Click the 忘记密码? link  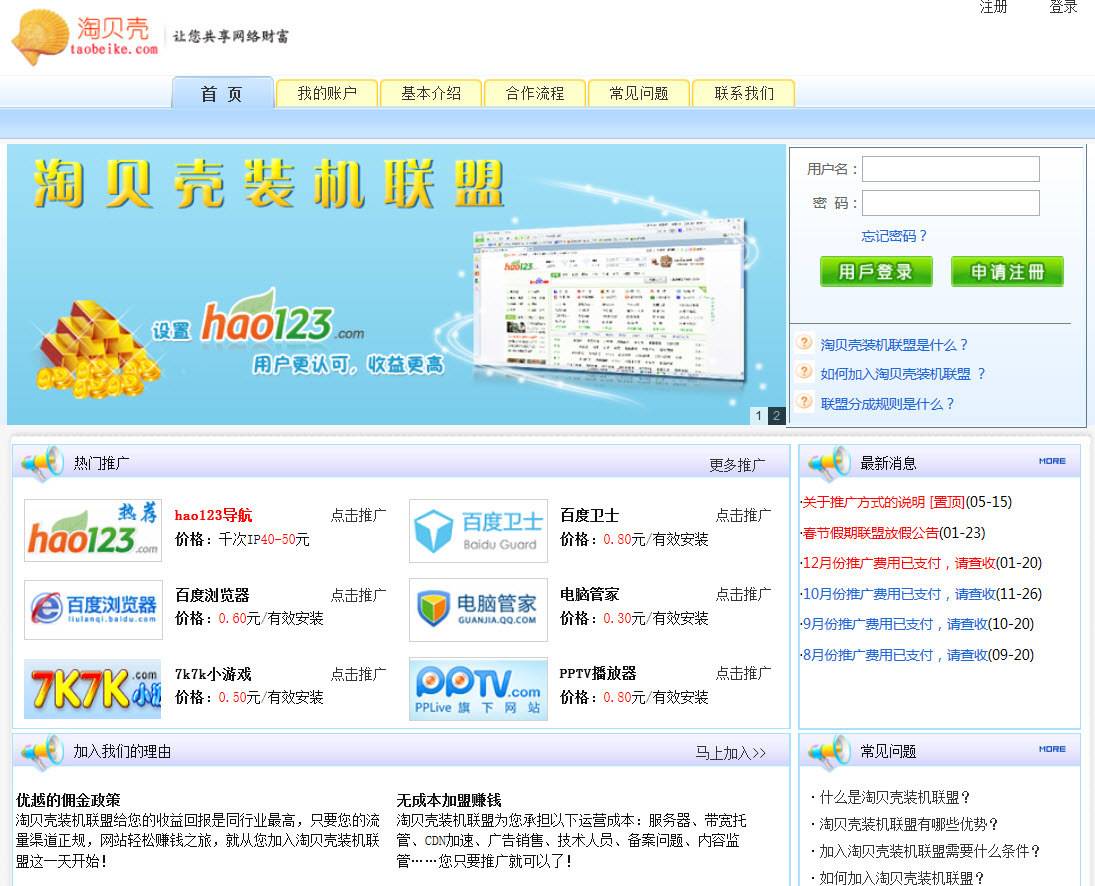[894, 236]
